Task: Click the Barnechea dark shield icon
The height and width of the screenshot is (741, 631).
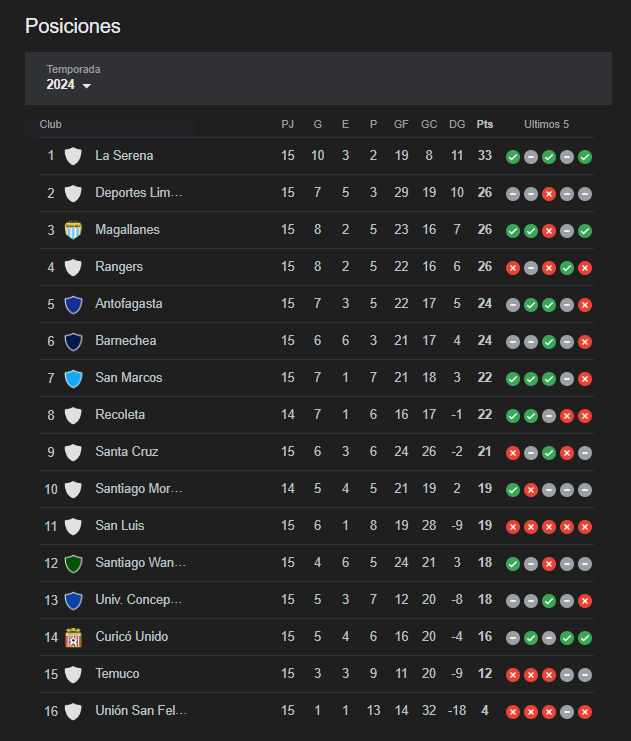Action: point(73,341)
